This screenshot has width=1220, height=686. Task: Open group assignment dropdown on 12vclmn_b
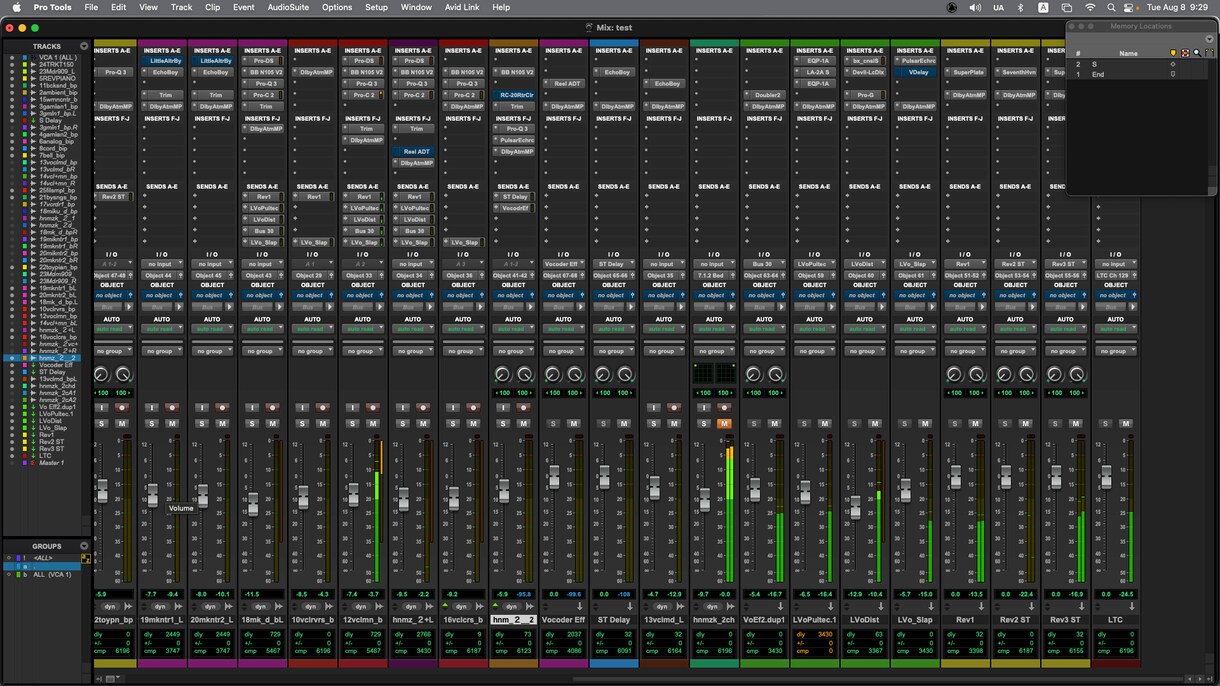(362, 351)
